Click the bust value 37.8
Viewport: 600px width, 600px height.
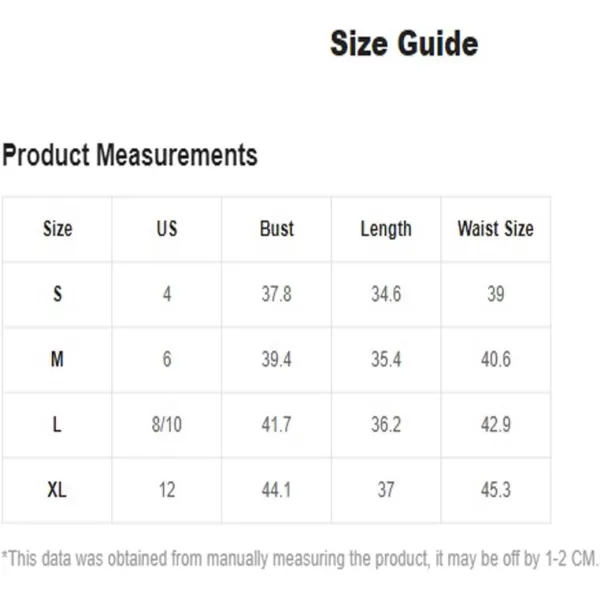pyautogui.click(x=276, y=294)
